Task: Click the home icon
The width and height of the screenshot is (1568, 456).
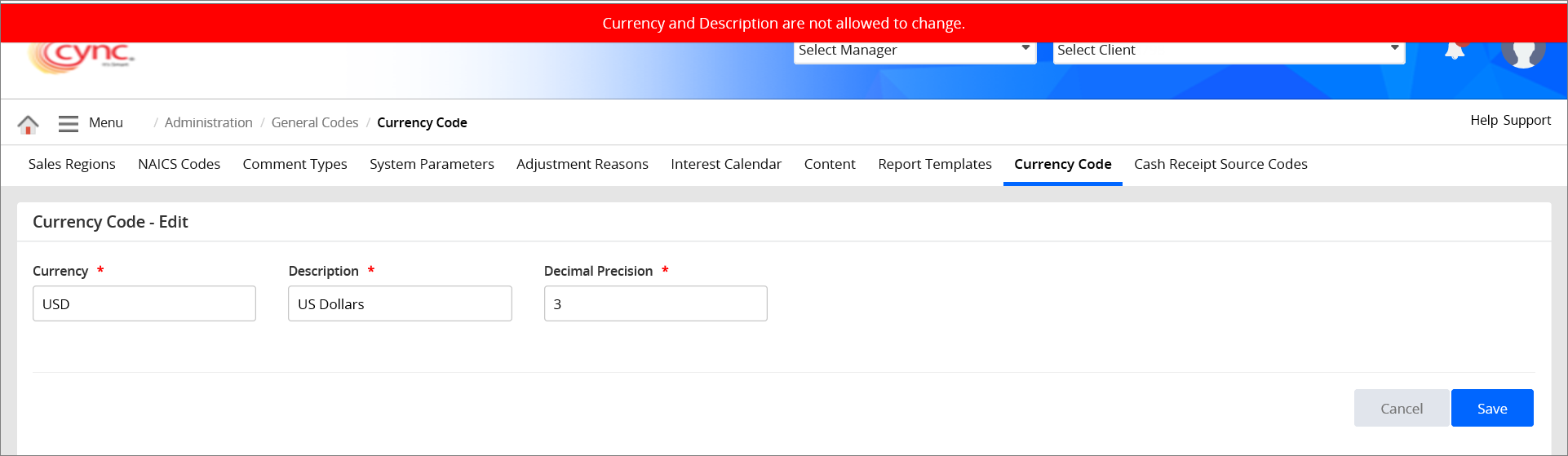Action: pyautogui.click(x=28, y=124)
